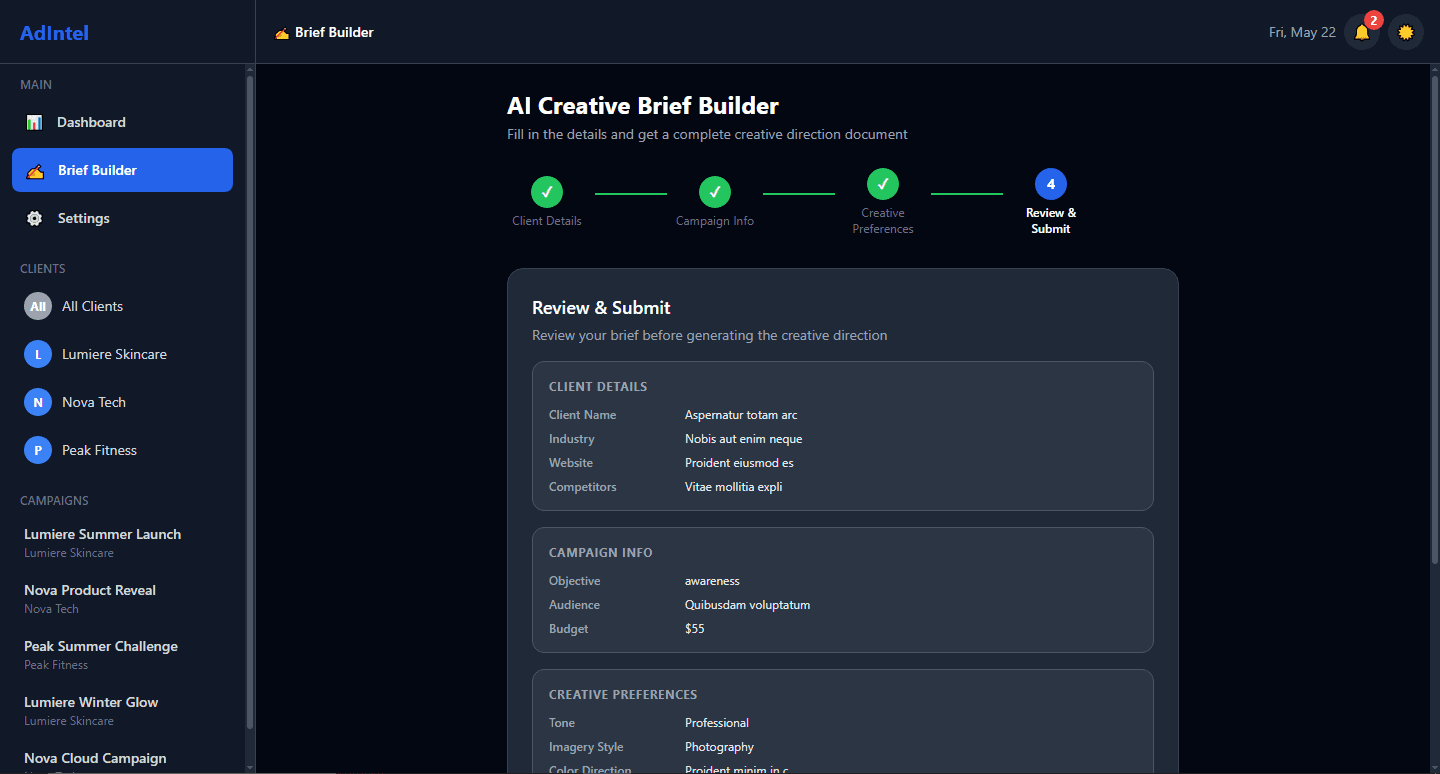Screen dimensions: 1440x774
Task: Open Lumiere Winter Glow campaign
Action: coord(122,711)
